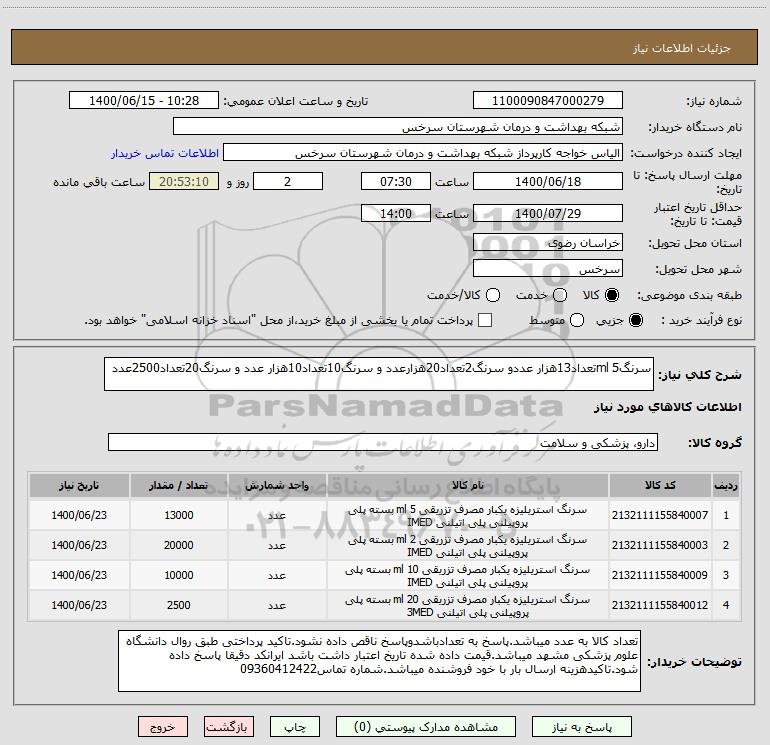Image resolution: width=770 pixels, height=745 pixels.
Task: Click product code 213211155840009
Action: 660,575
